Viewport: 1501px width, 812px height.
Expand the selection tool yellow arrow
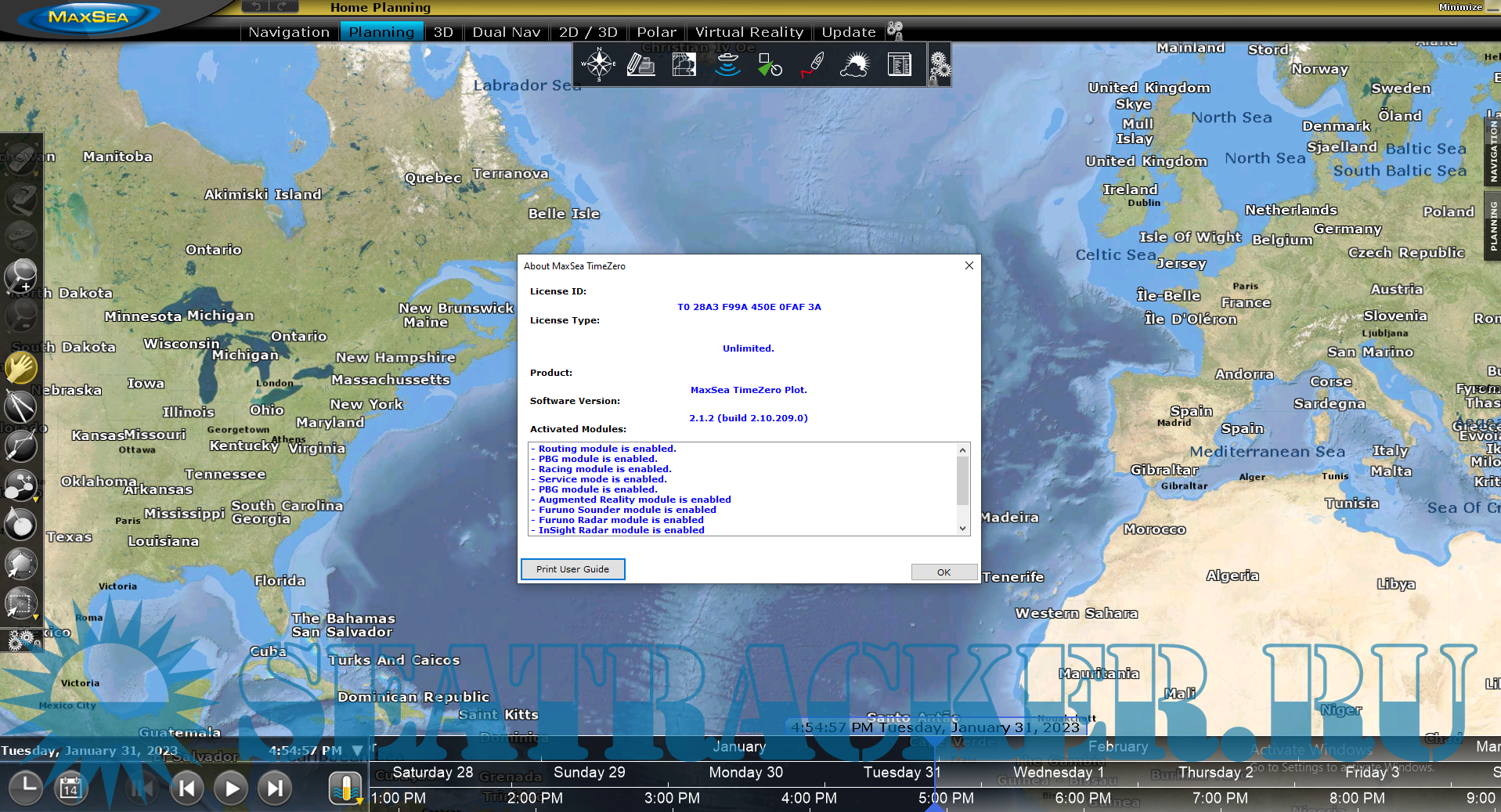pyautogui.click(x=36, y=617)
